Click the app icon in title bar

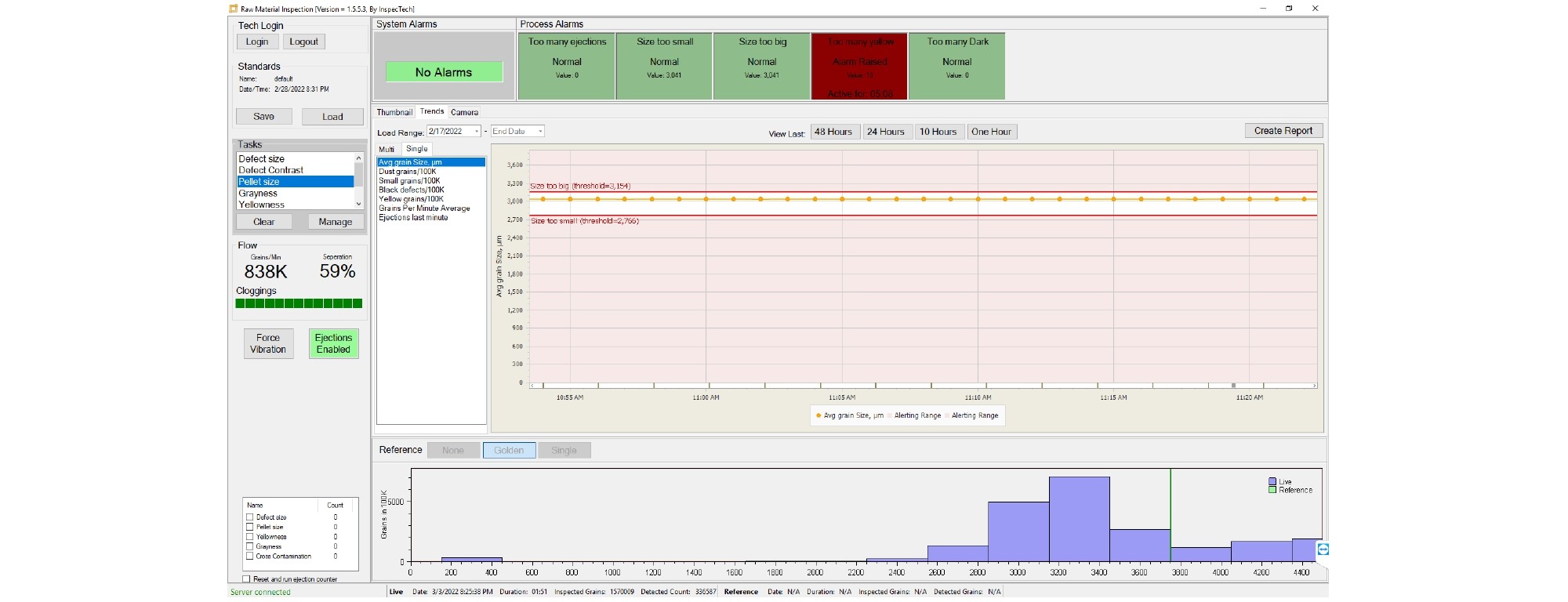[234, 9]
